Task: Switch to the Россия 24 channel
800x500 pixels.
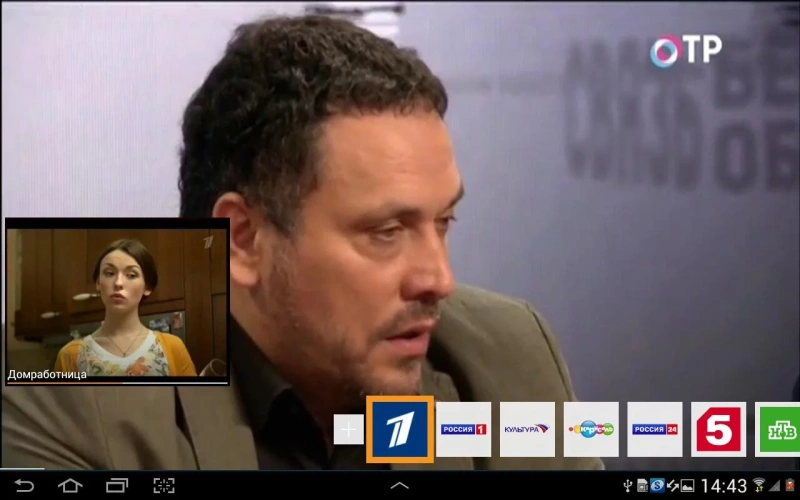Action: pos(655,429)
